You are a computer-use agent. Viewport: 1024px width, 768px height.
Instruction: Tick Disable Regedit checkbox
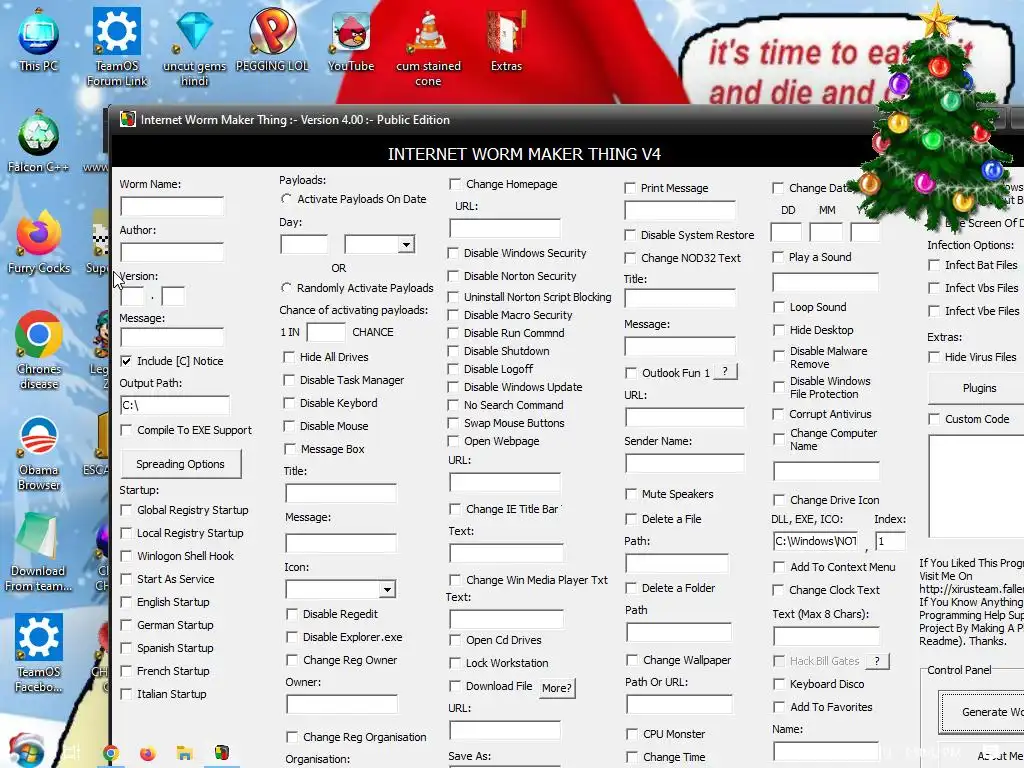[x=292, y=615]
